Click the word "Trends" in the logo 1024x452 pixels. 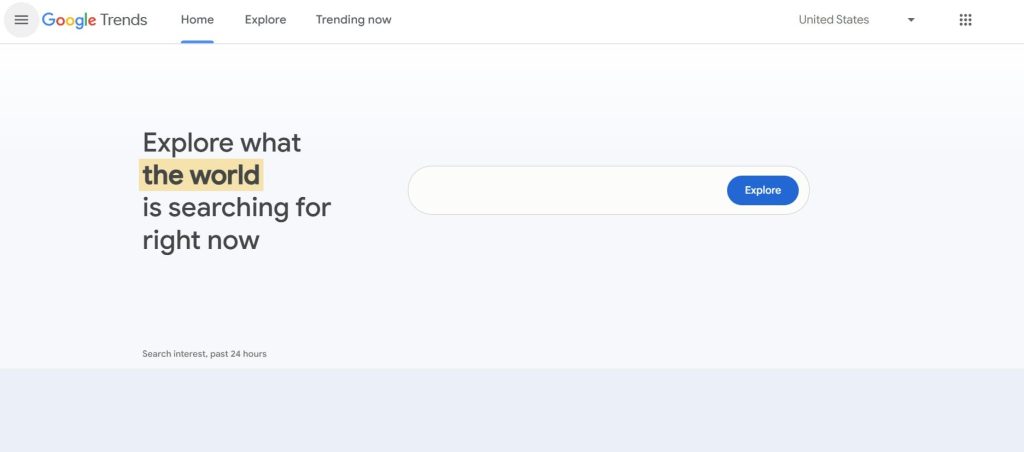(124, 20)
